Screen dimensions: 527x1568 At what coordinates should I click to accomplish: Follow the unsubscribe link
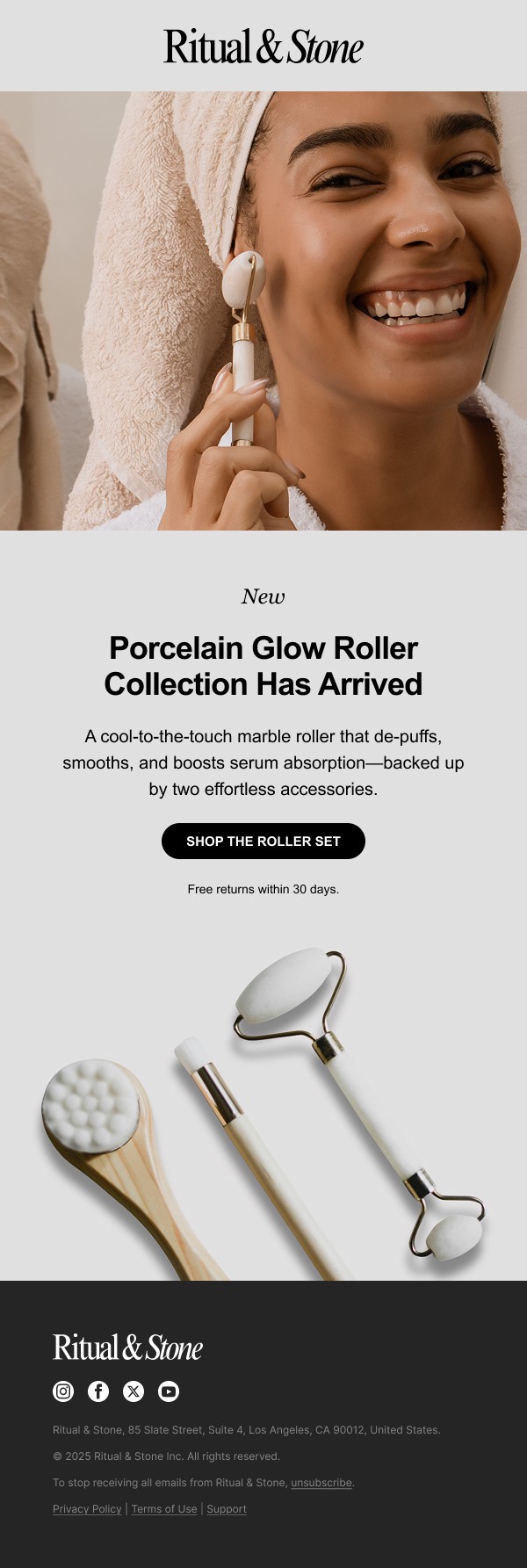[321, 1482]
